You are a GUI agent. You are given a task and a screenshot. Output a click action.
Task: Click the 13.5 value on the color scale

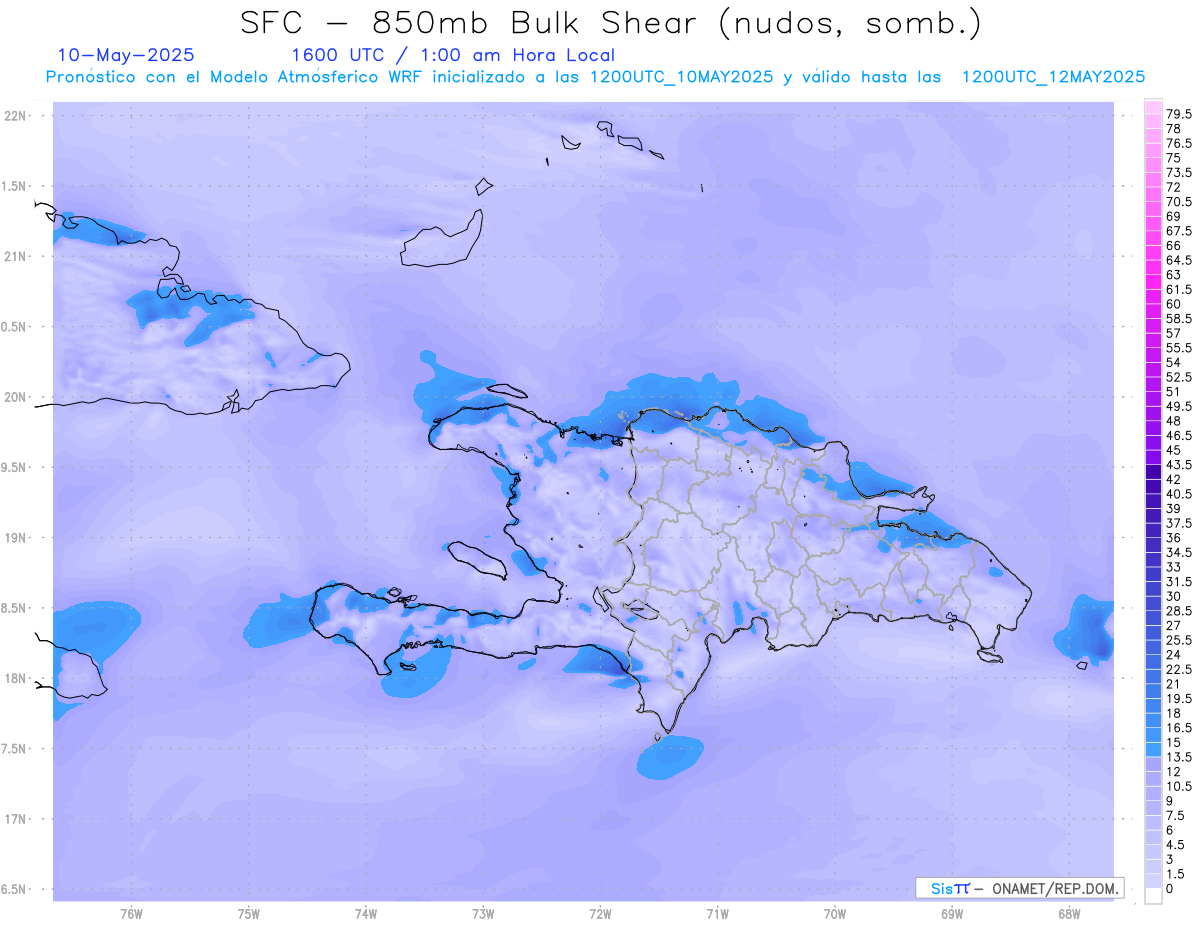point(1178,757)
